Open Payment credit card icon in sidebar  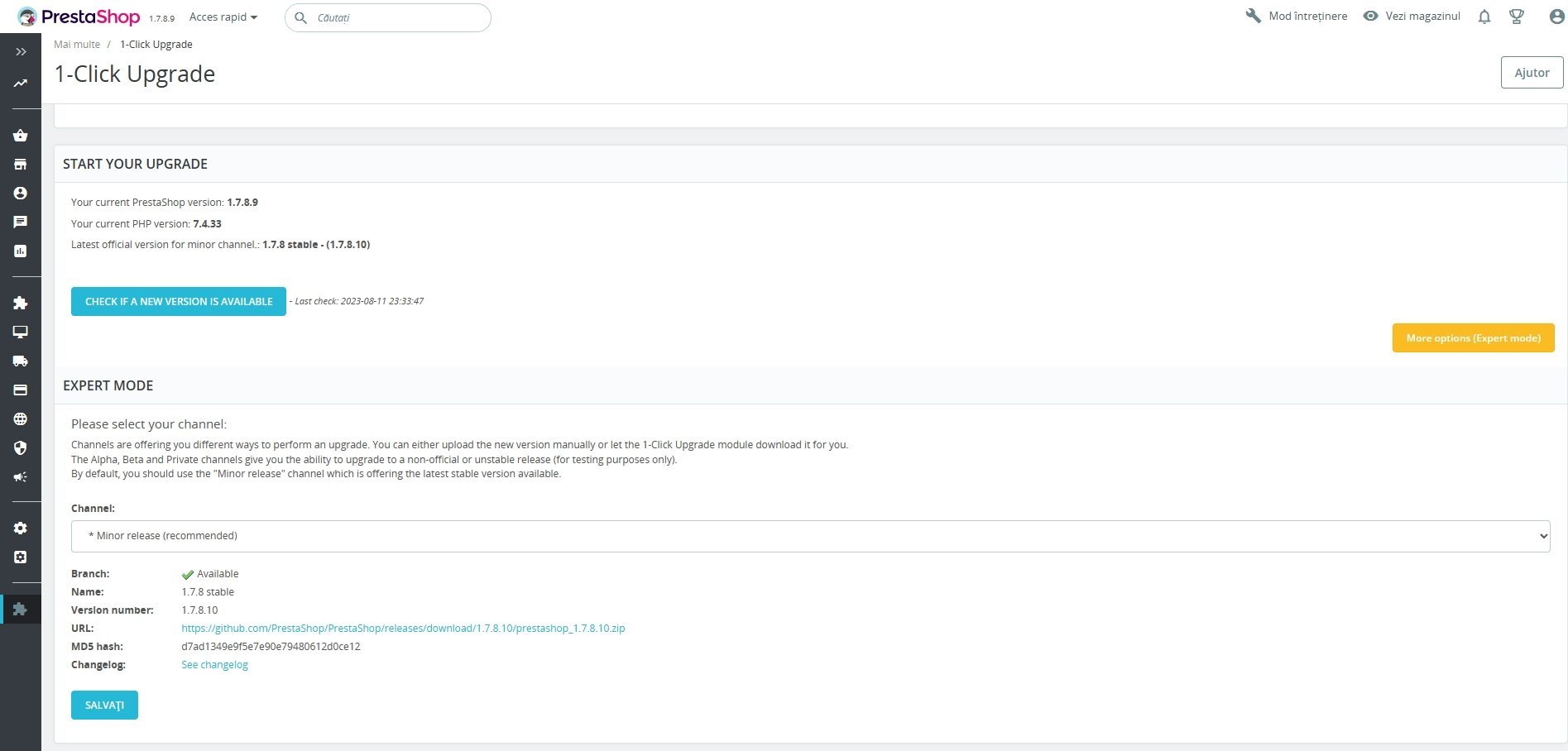pyautogui.click(x=21, y=390)
